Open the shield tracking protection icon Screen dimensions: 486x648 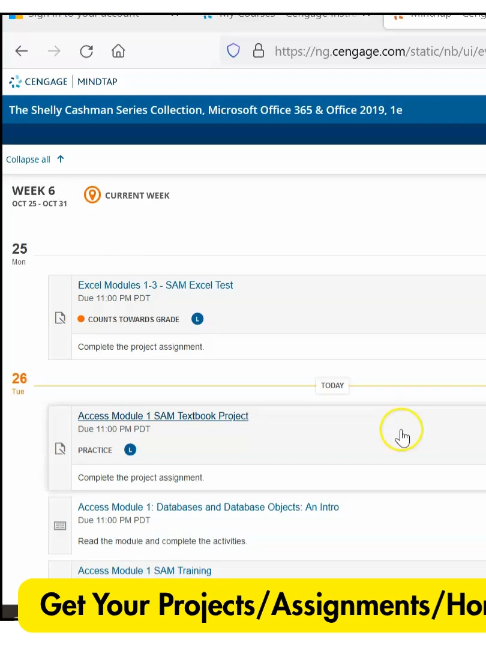pyautogui.click(x=233, y=51)
